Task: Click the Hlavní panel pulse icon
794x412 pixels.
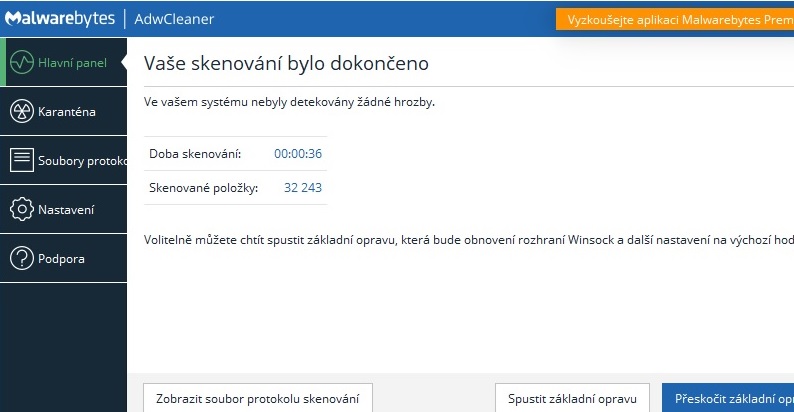Action: (x=22, y=62)
